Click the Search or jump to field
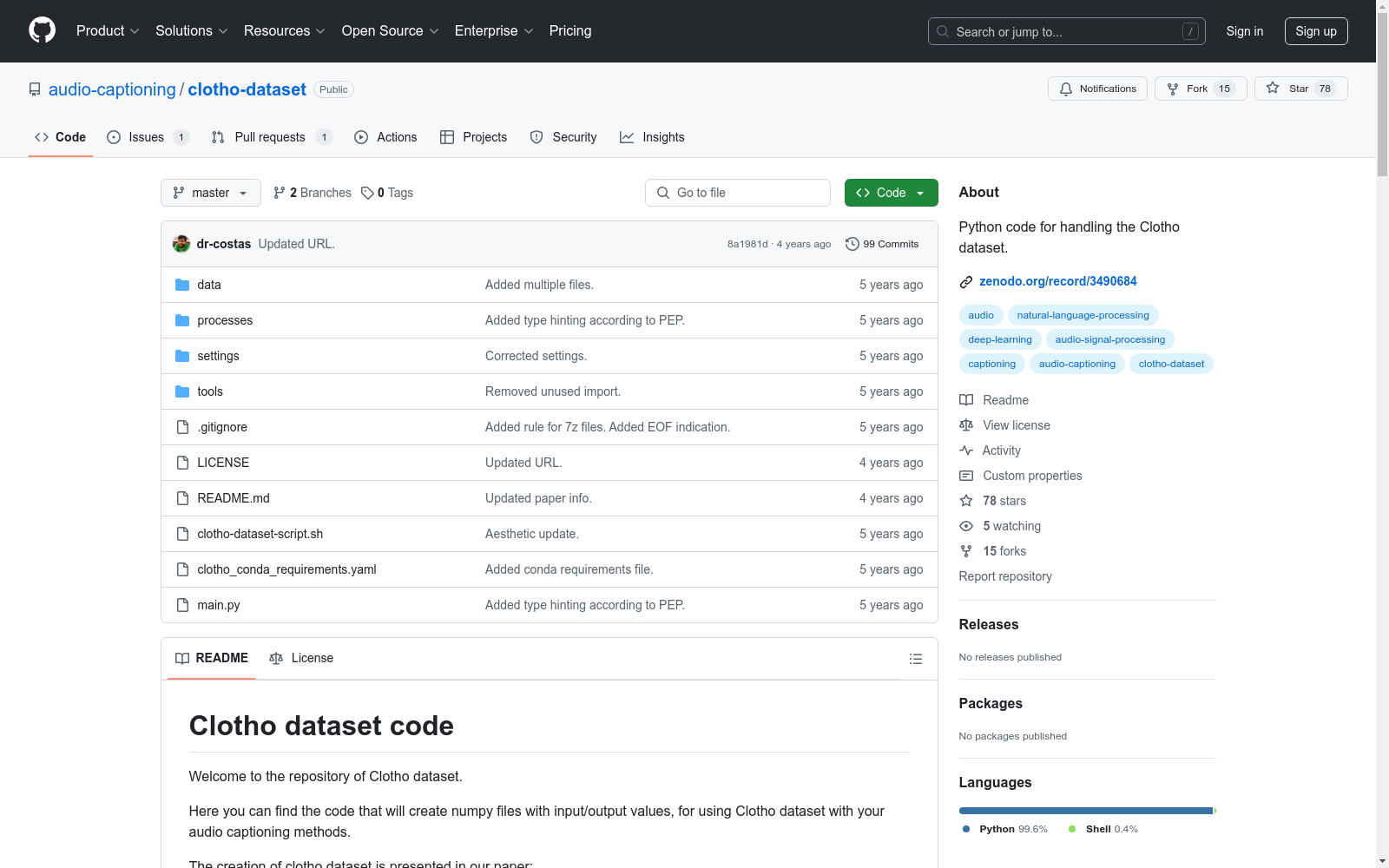Screen dimensions: 1389x868 point(1067,31)
